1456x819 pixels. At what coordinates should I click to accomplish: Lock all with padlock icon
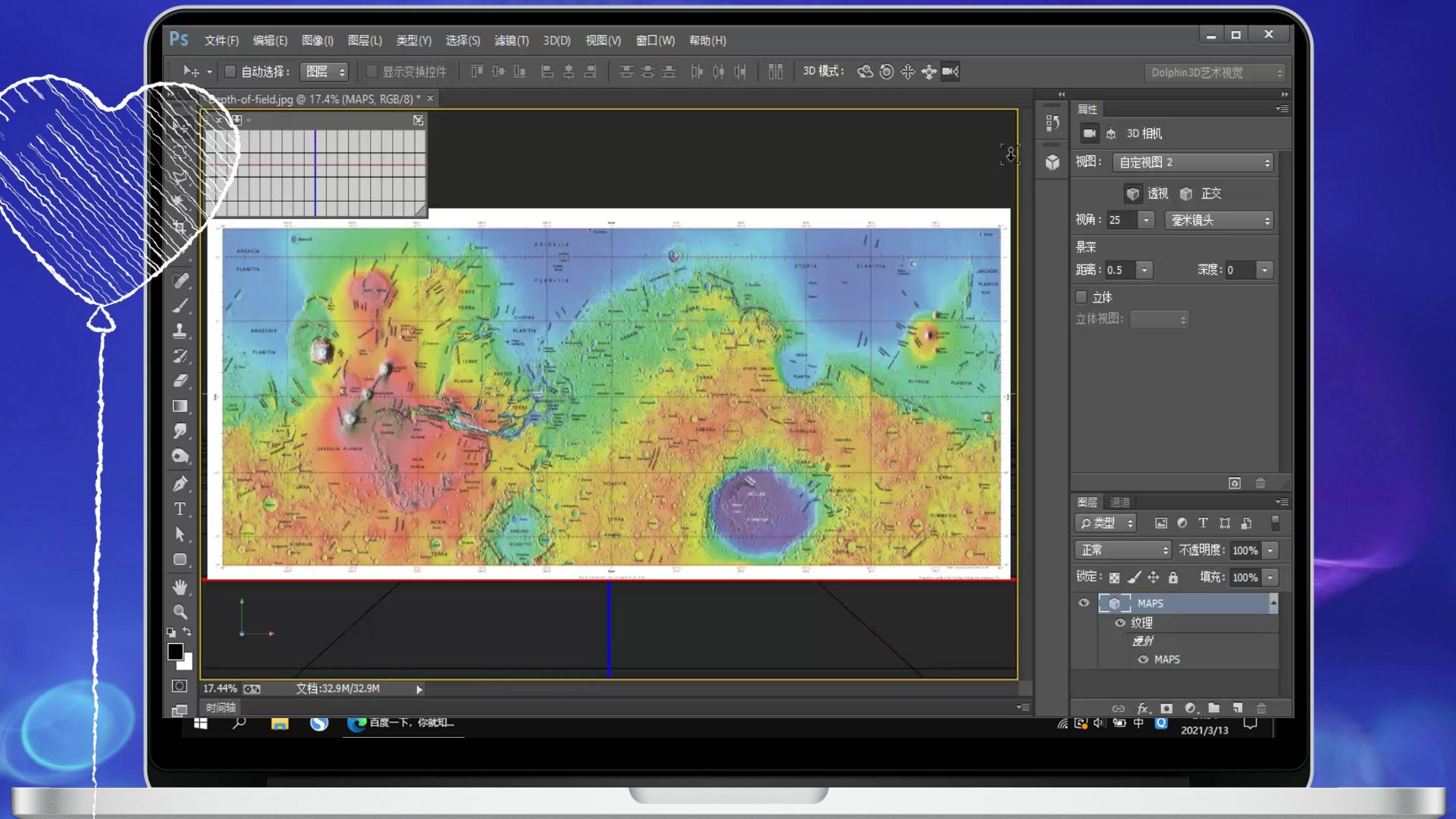tap(1173, 578)
